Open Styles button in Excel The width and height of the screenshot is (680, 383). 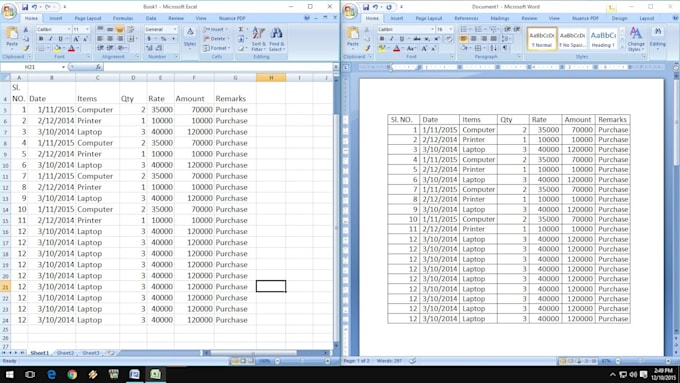tap(190, 38)
